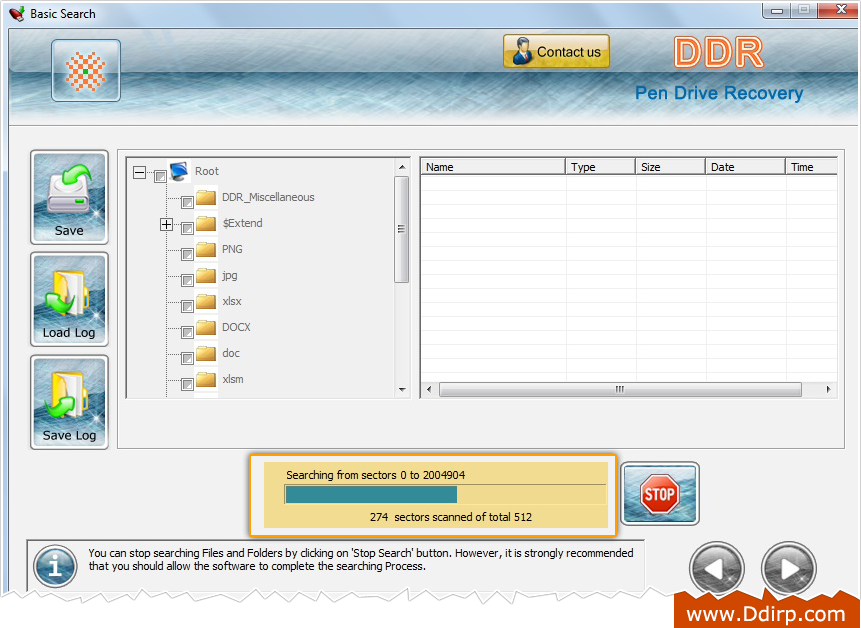Click the Save Log icon
This screenshot has height=628, width=861.
[69, 400]
